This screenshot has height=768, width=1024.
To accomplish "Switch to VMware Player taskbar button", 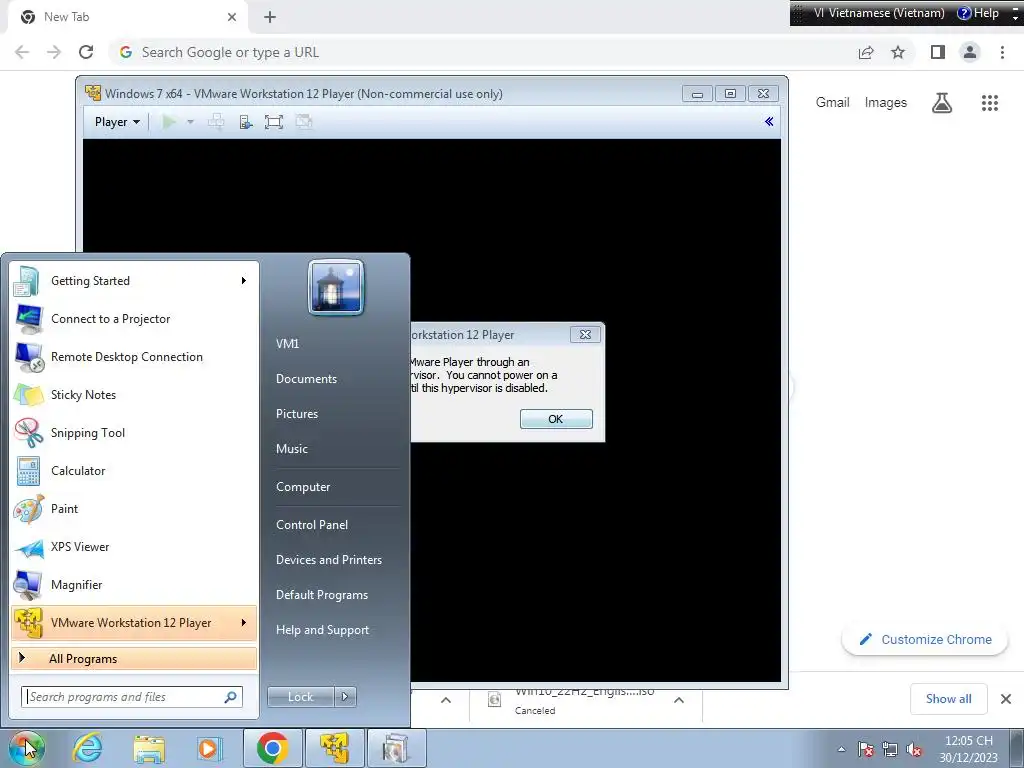I will click(334, 748).
